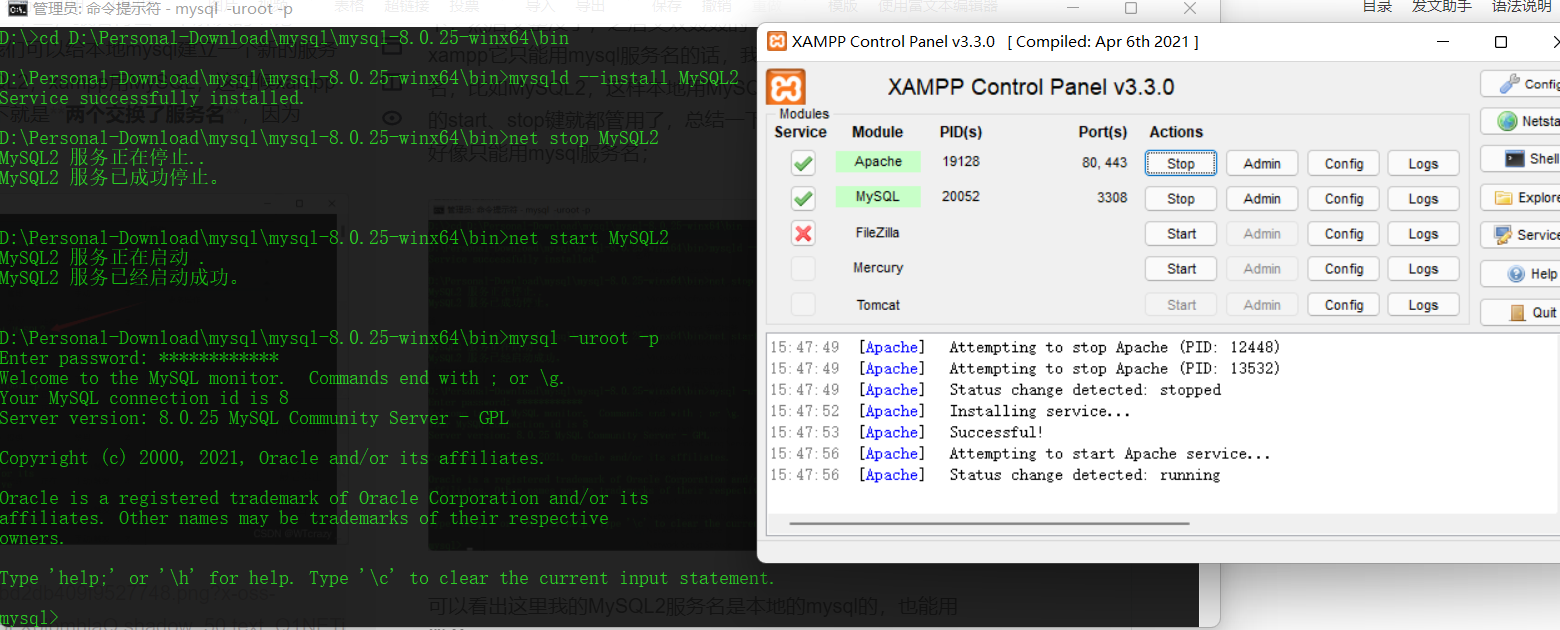Viewport: 1560px width, 630px height.
Task: View the MySQL Logs menu
Action: tap(1423, 199)
